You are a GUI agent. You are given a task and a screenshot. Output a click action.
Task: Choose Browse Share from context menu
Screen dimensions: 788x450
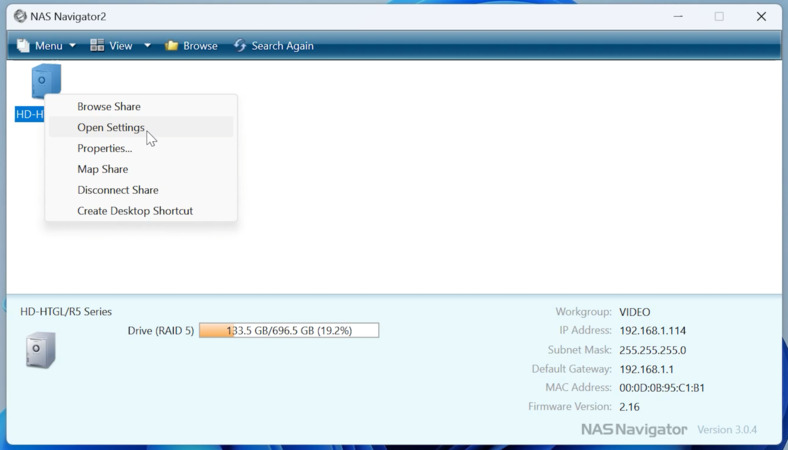point(141,107)
